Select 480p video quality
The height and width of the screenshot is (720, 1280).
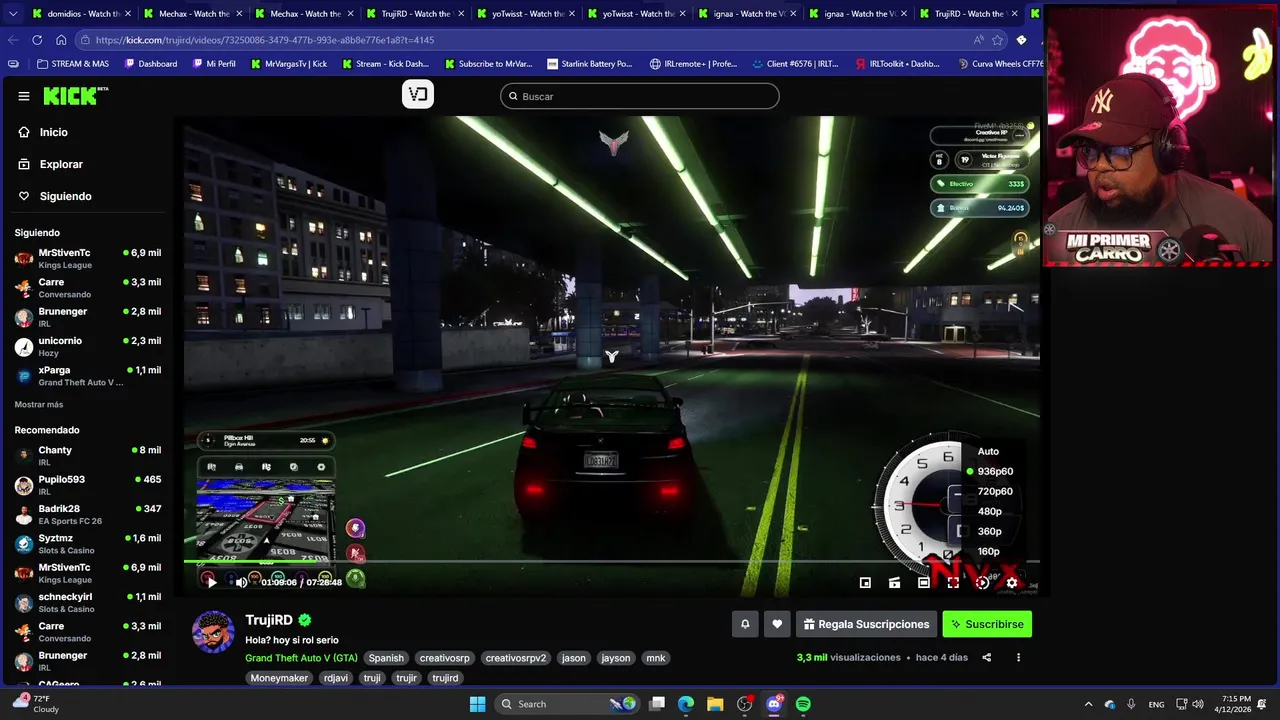point(989,511)
